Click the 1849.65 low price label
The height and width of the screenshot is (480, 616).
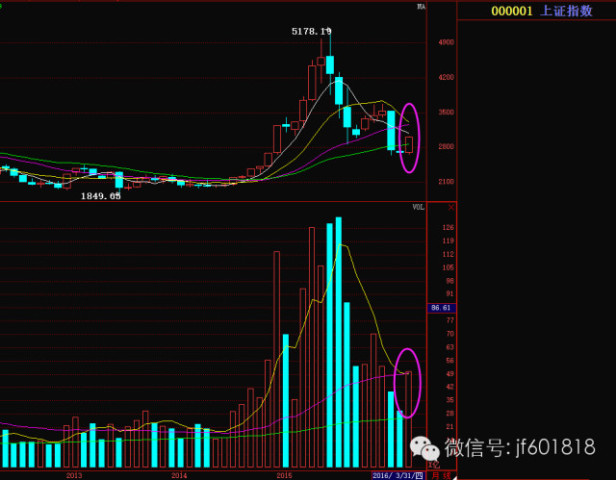[101, 196]
